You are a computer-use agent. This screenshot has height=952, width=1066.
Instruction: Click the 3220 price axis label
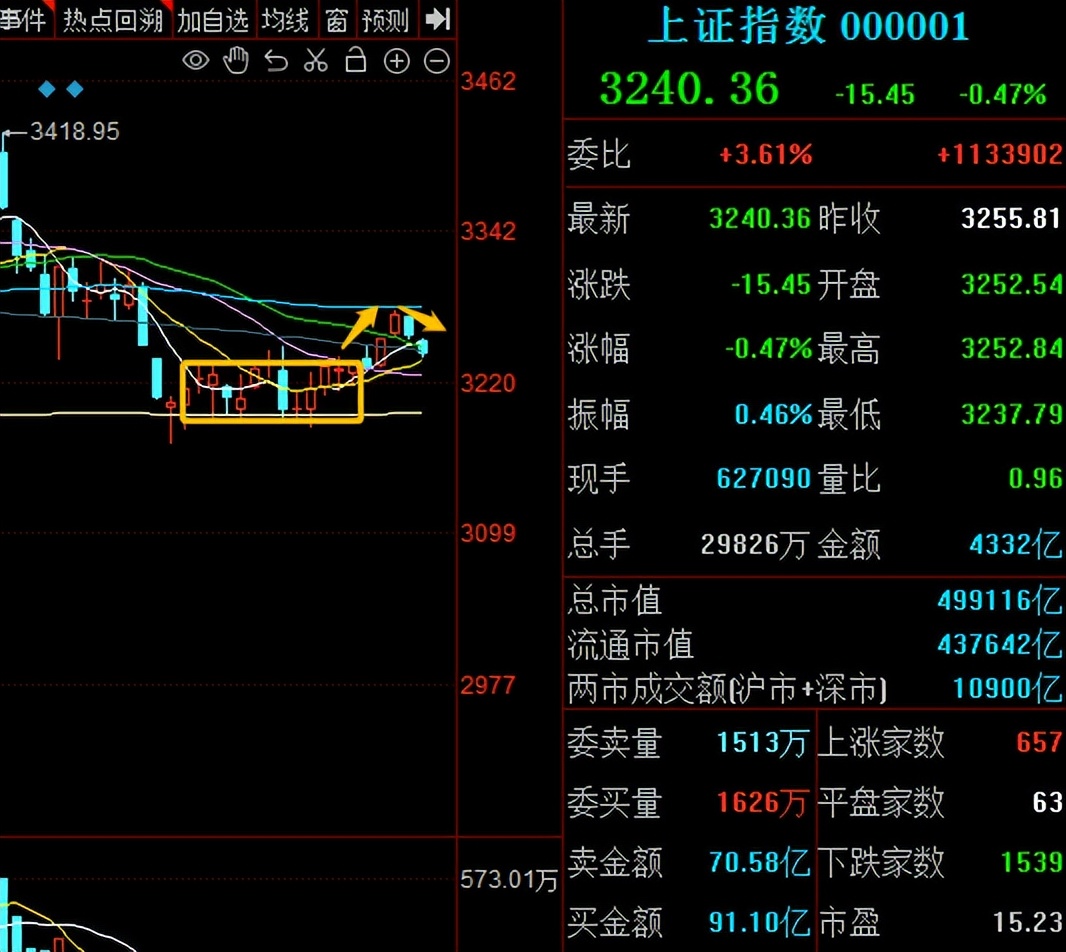coord(488,383)
